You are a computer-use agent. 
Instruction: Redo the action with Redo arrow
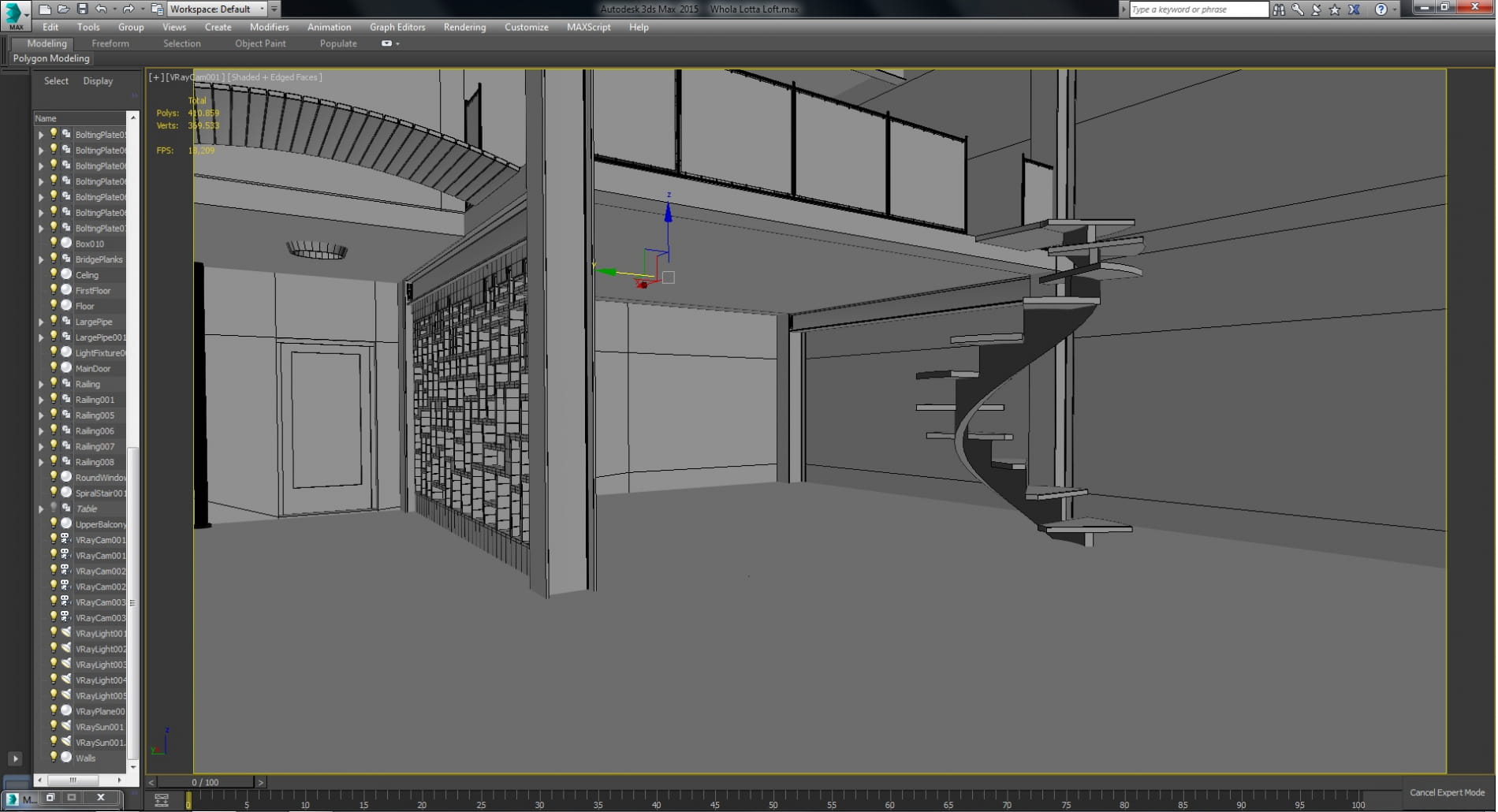coord(128,9)
